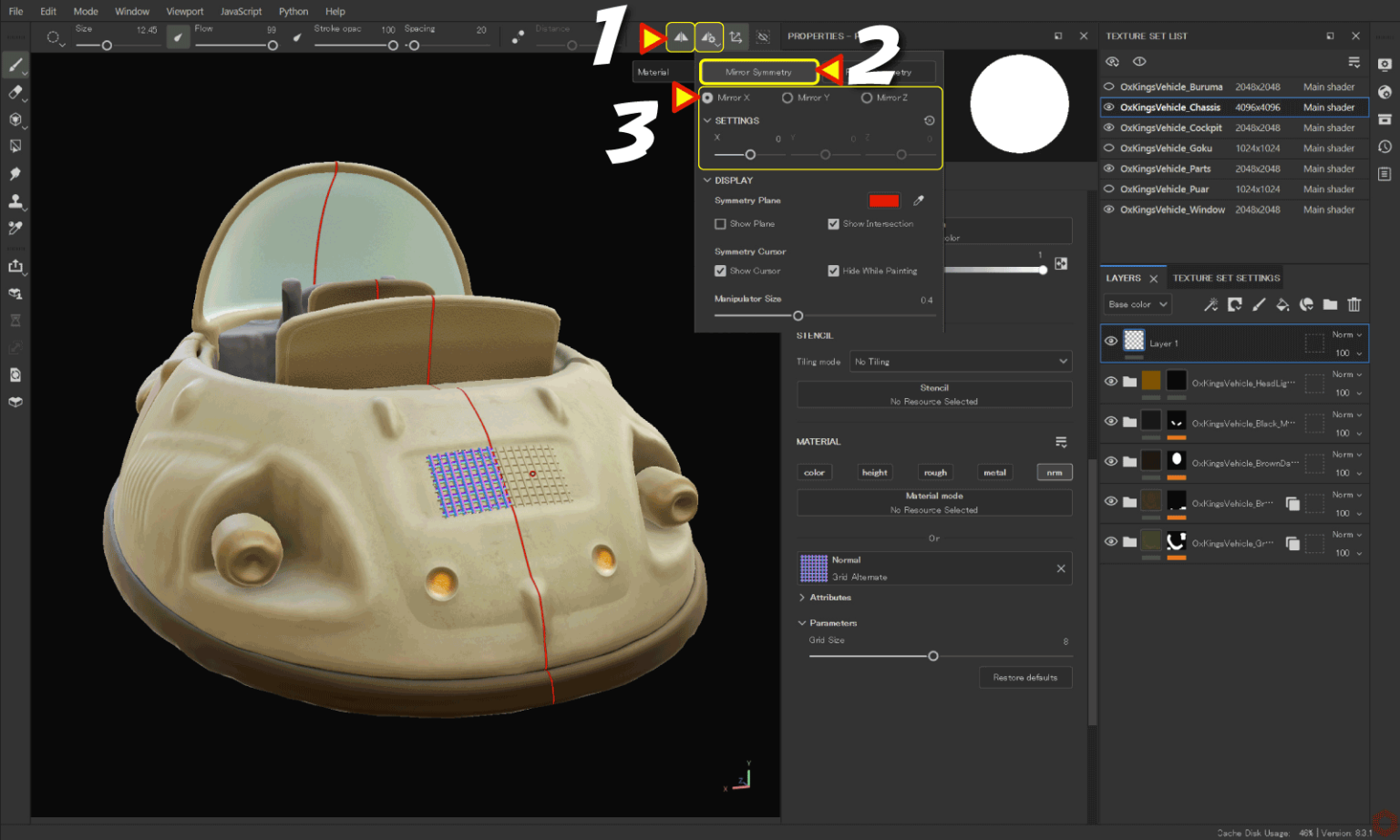Click the Restore defaults button
Viewport: 1400px width, 840px height.
point(1024,677)
